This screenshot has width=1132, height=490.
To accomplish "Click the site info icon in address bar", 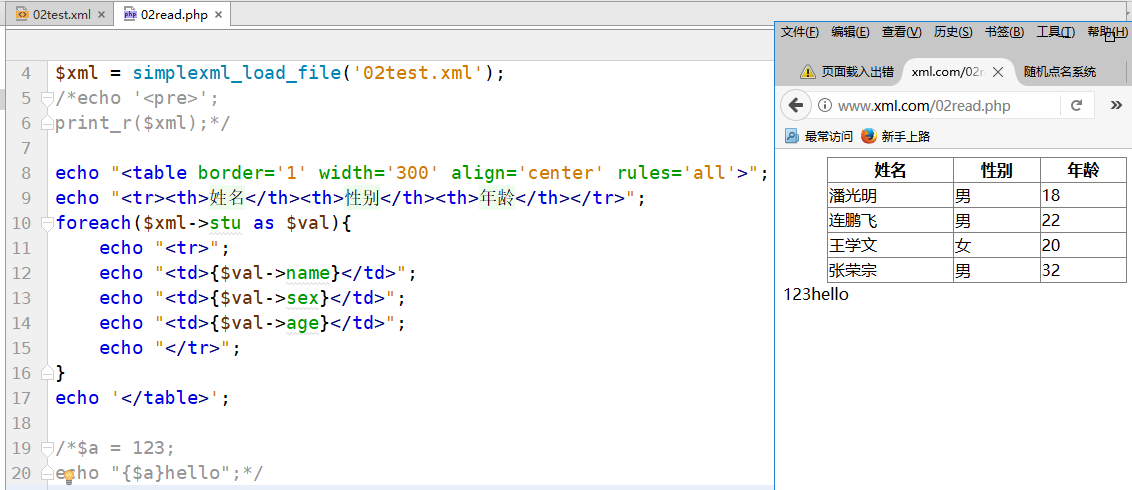I will [825, 106].
